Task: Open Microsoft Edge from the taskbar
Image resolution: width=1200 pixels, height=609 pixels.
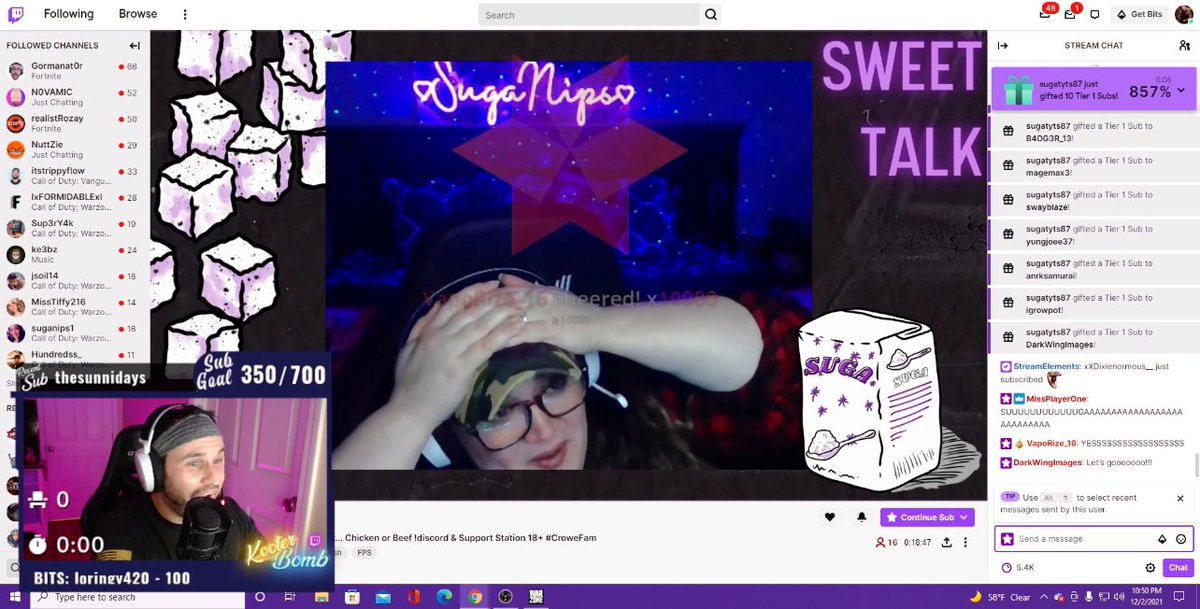Action: click(x=444, y=597)
